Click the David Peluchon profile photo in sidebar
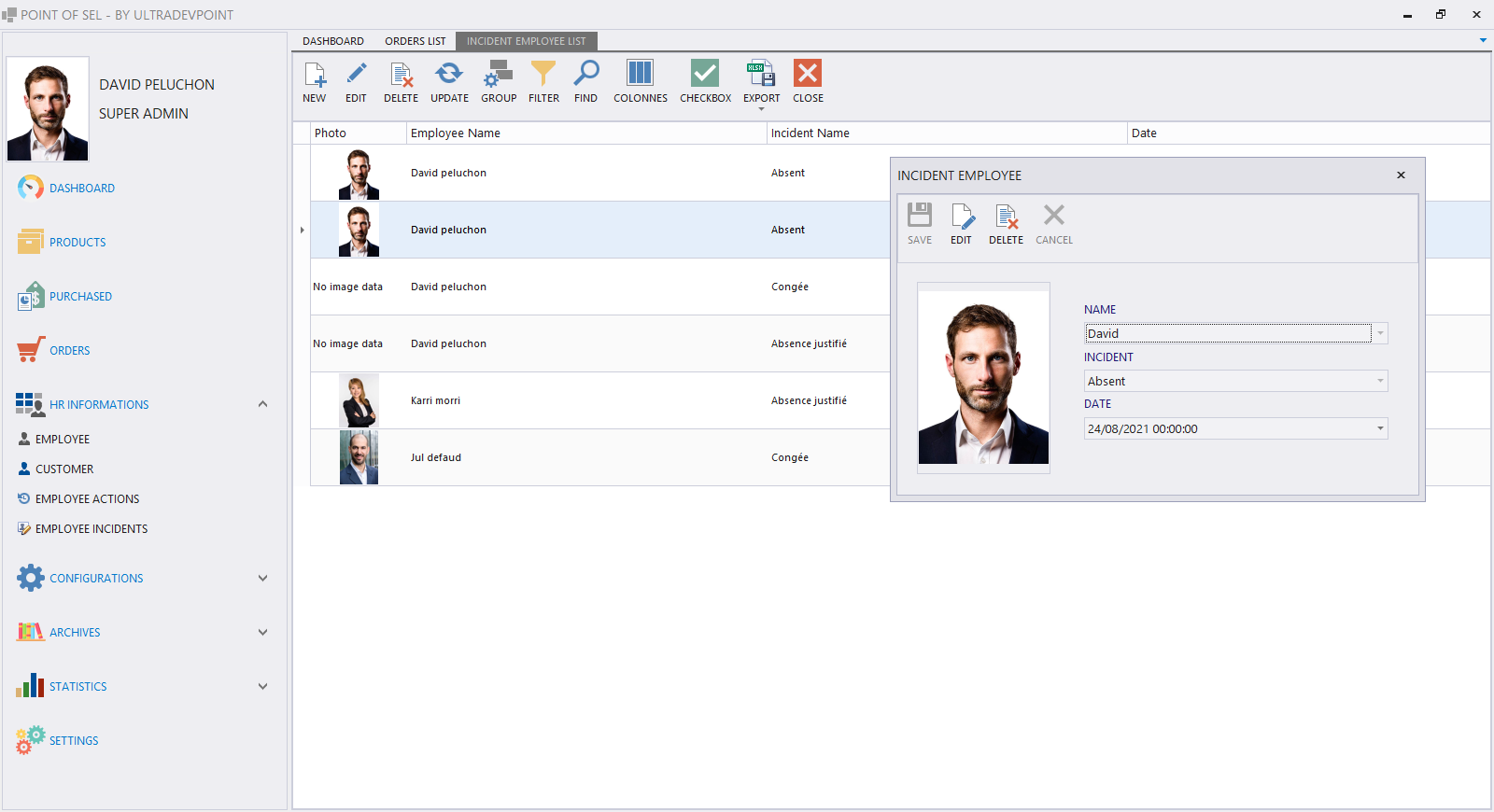 pyautogui.click(x=48, y=108)
